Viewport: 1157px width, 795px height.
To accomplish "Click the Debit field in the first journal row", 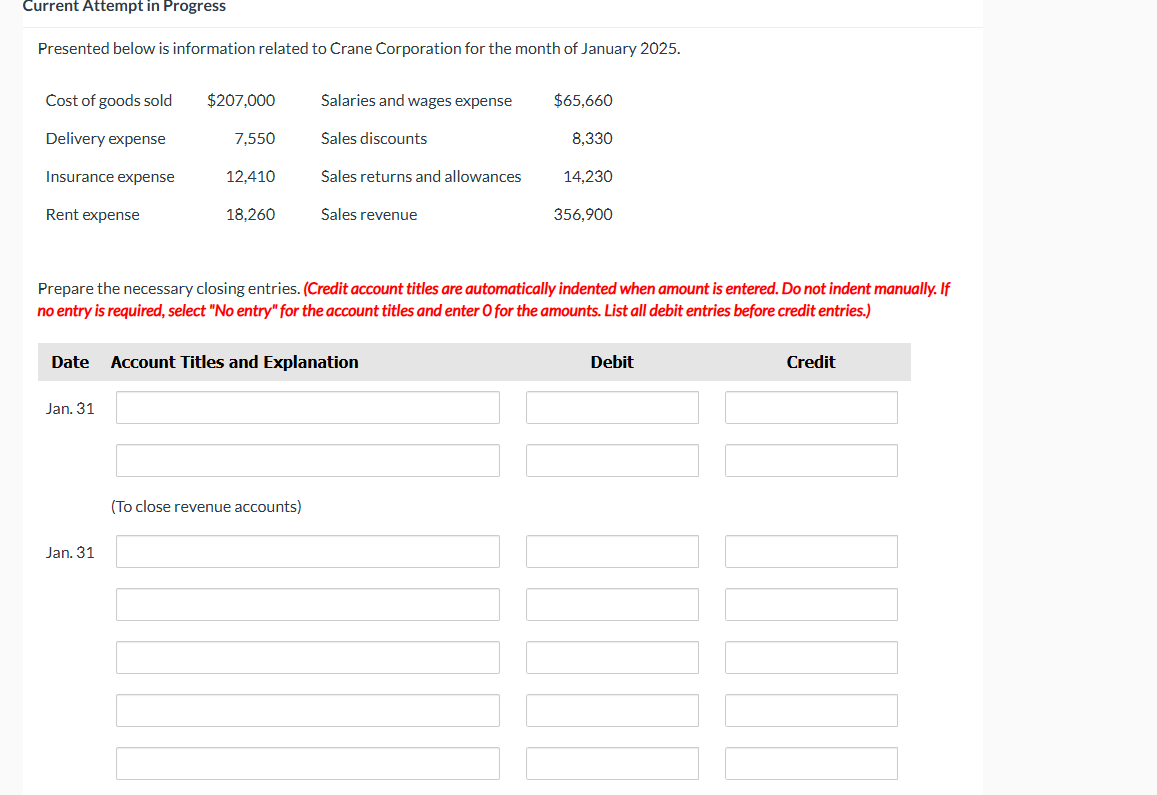I will point(612,407).
